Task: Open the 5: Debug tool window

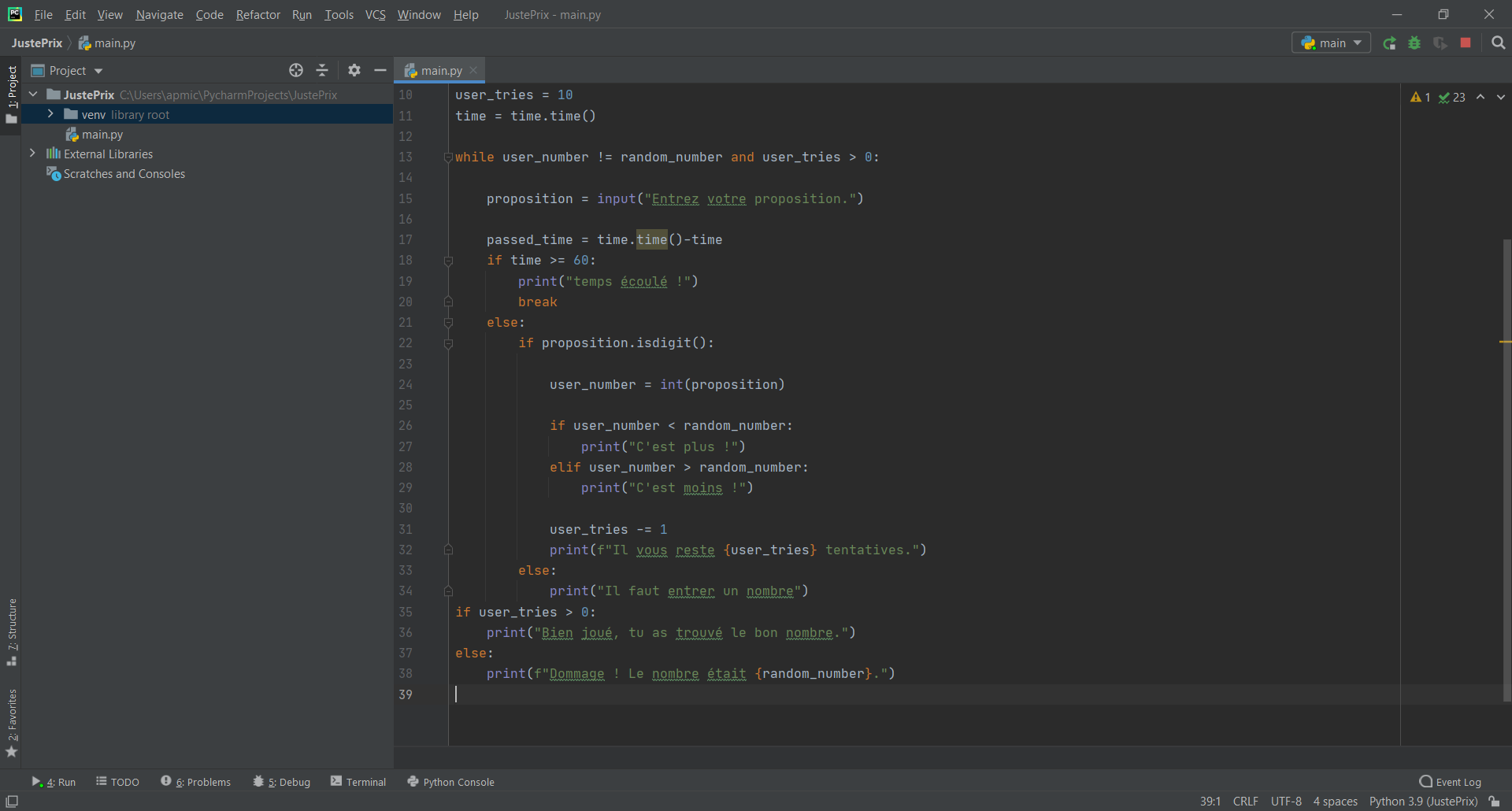Action: [x=281, y=782]
